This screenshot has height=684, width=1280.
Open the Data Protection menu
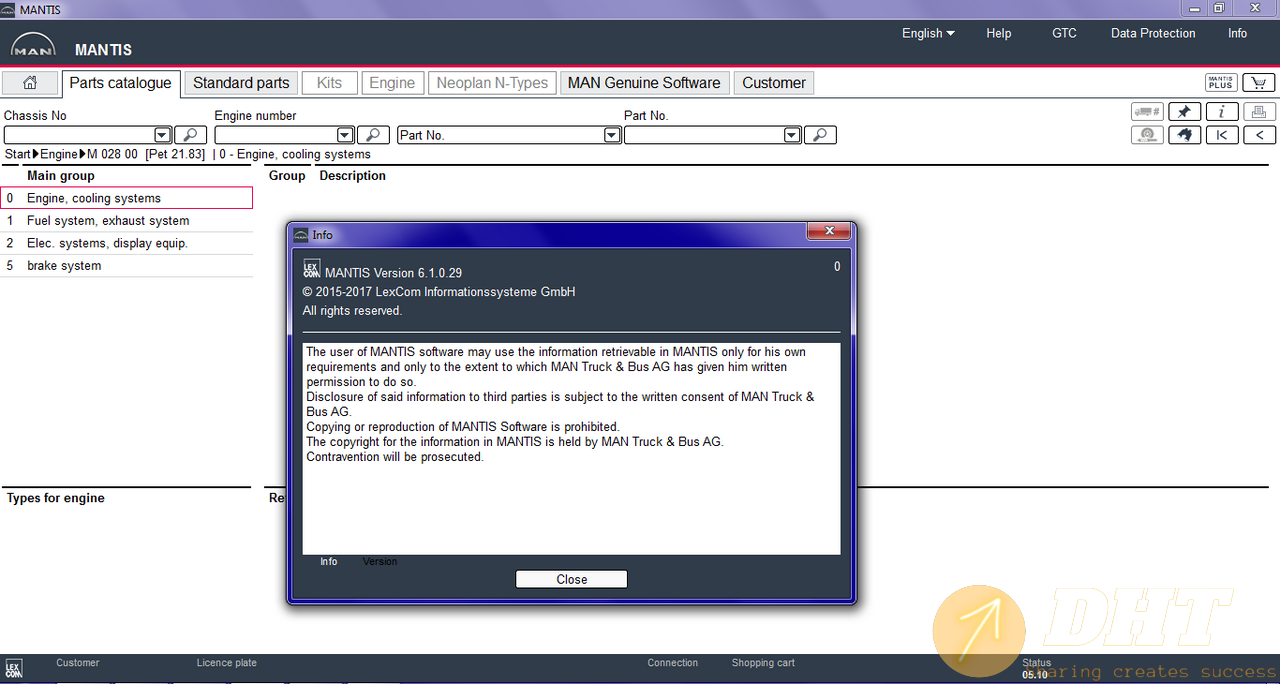coord(1153,33)
